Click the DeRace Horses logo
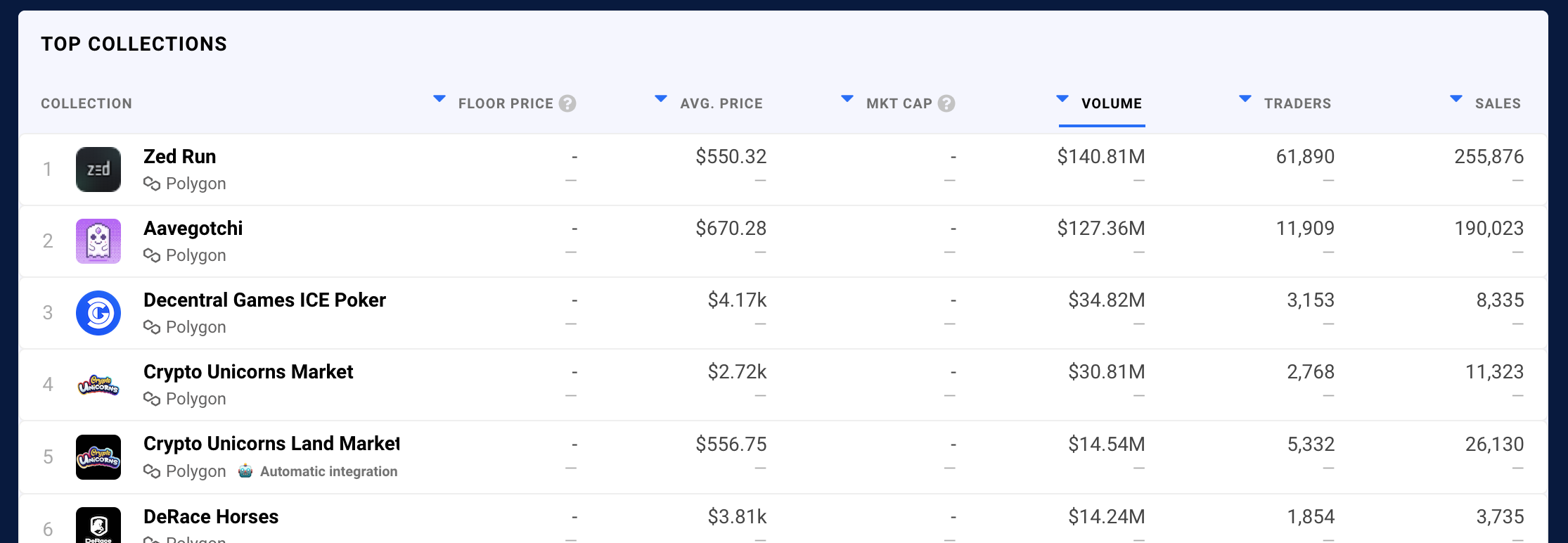This screenshot has height=543, width=1568. (98, 526)
